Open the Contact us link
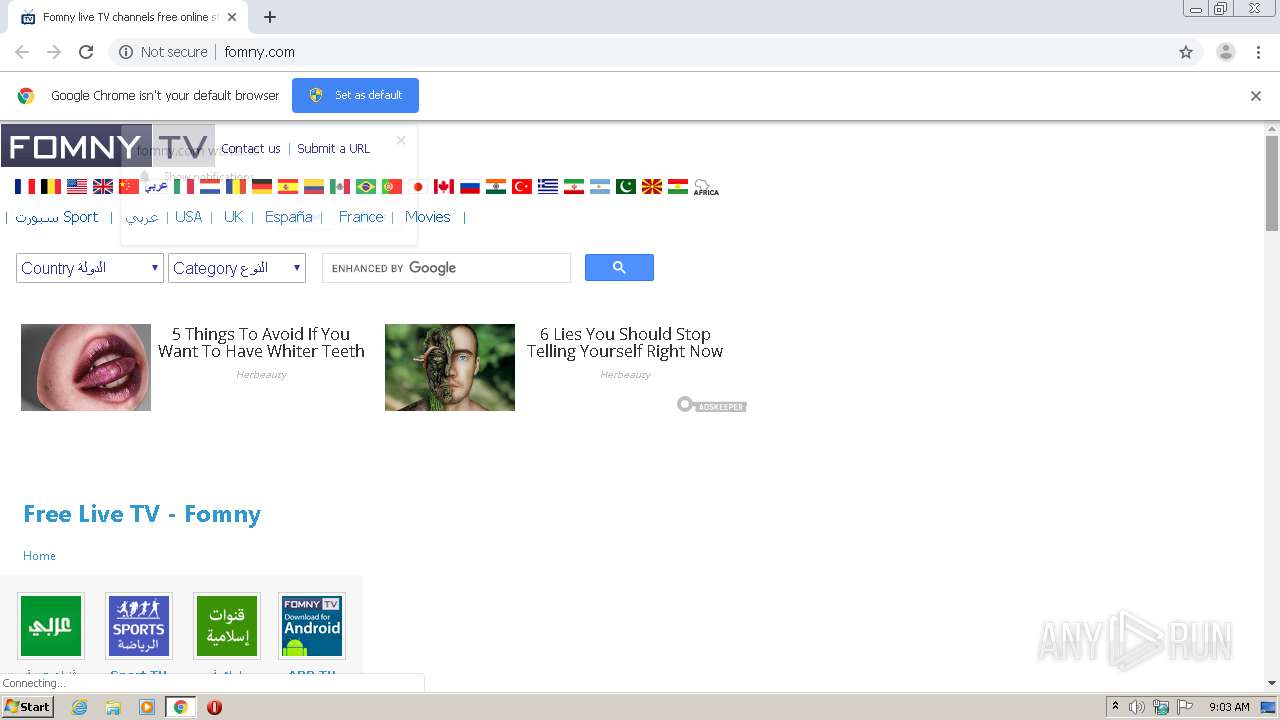Screen dimensions: 1280x720 click(x=251, y=148)
